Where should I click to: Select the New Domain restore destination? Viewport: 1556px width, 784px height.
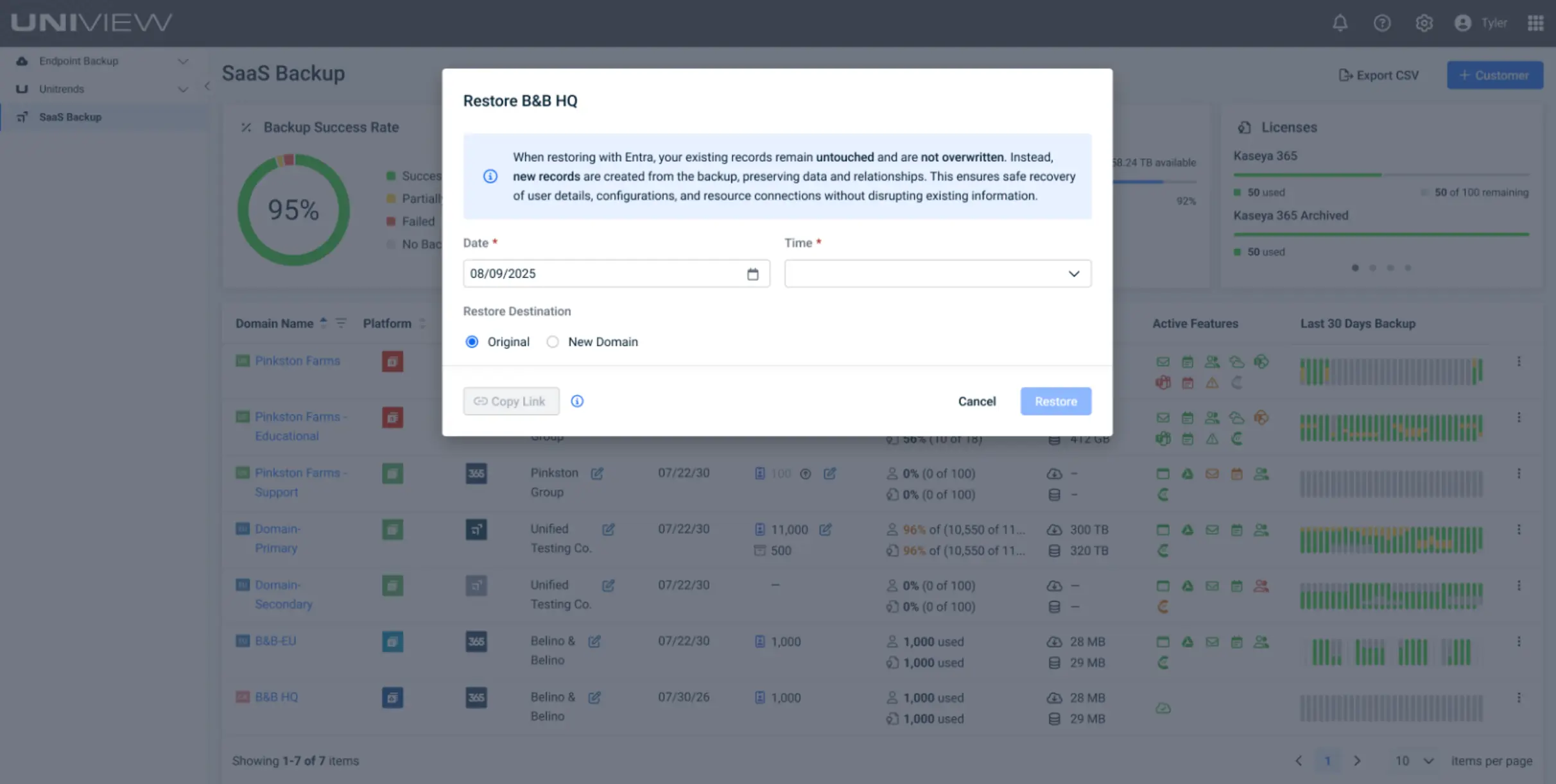(553, 342)
